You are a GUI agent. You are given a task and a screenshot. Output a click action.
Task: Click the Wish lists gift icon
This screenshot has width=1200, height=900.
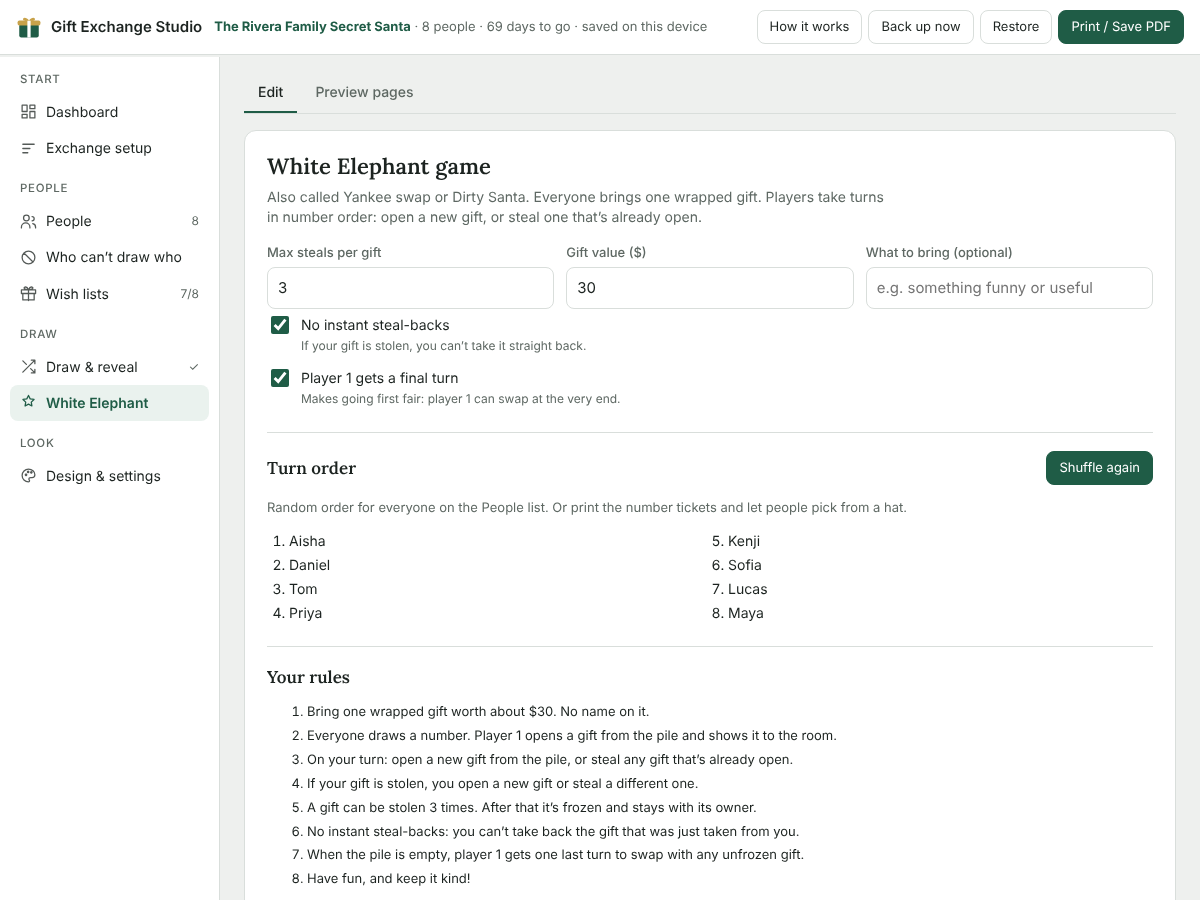pos(28,294)
